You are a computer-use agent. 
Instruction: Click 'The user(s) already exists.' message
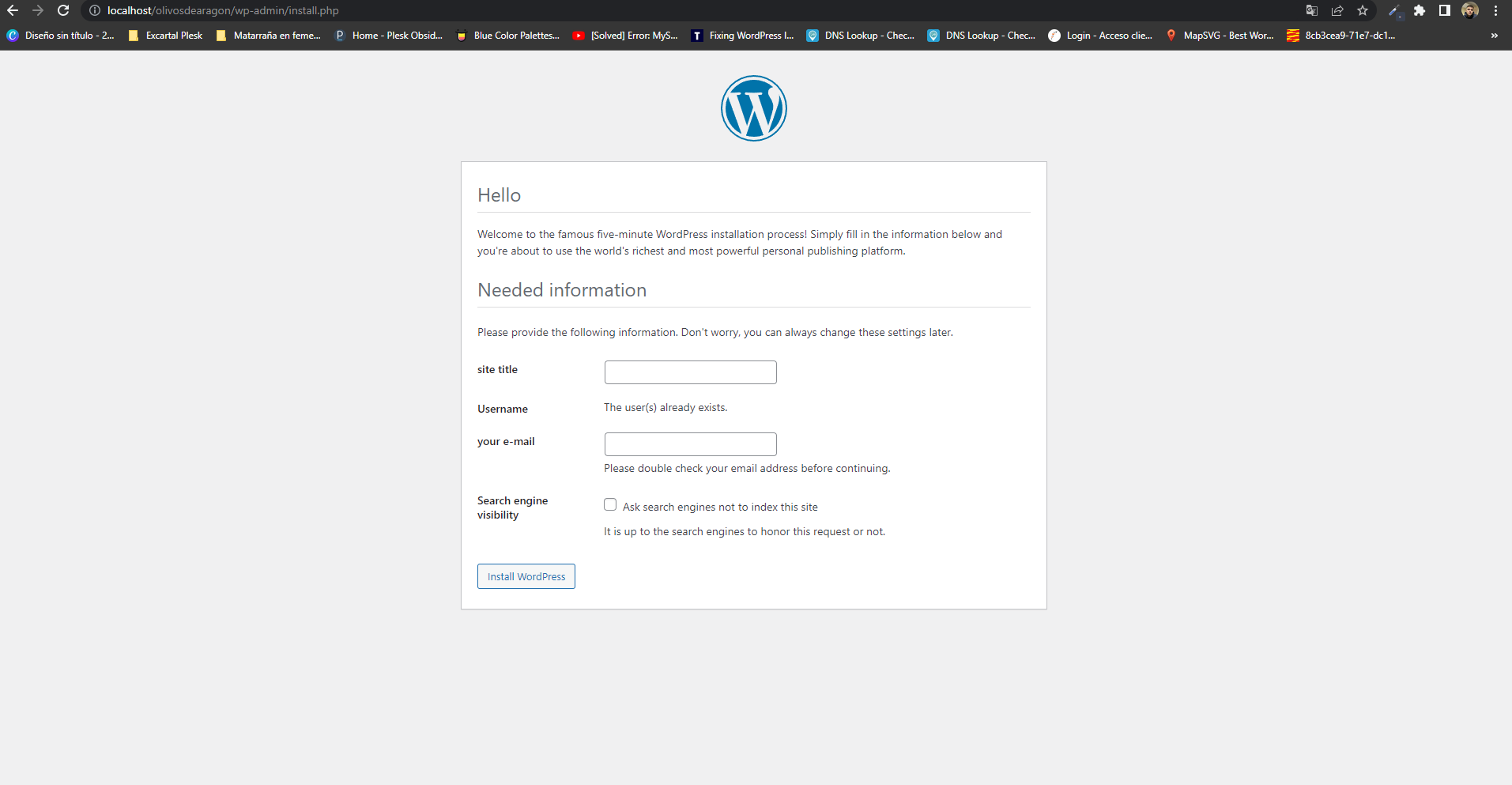pyautogui.click(x=666, y=407)
